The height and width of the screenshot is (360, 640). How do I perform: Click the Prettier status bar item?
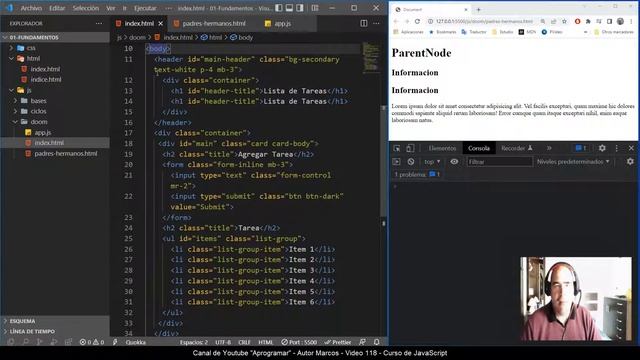[x=338, y=342]
